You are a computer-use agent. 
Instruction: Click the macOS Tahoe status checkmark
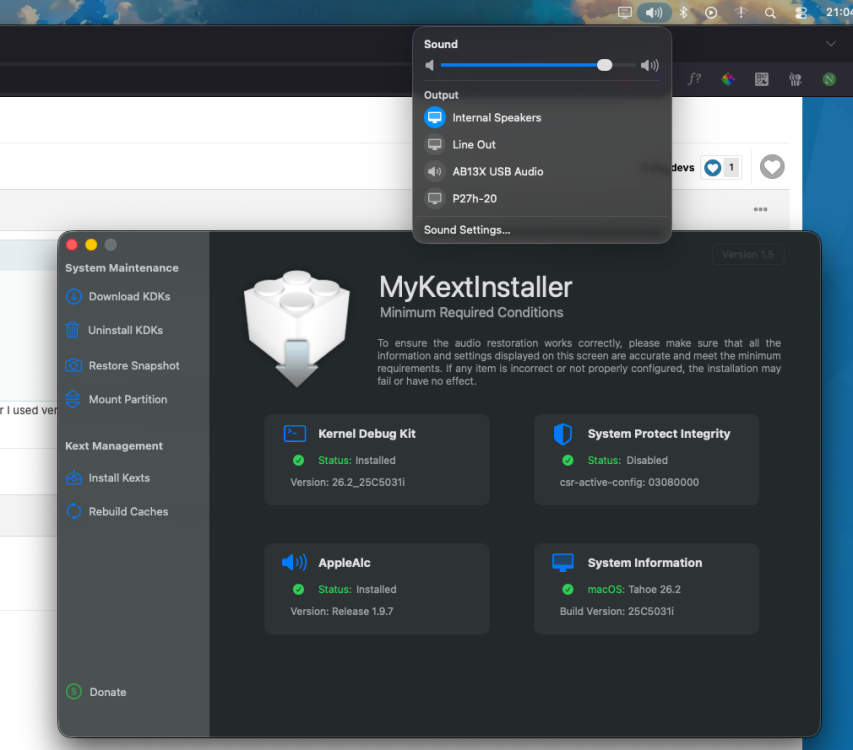(567, 590)
